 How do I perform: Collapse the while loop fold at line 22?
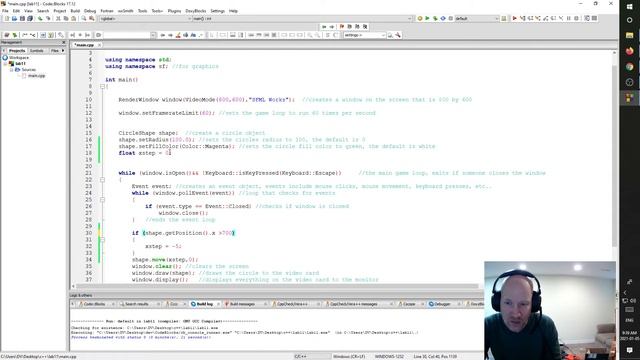coord(102,180)
